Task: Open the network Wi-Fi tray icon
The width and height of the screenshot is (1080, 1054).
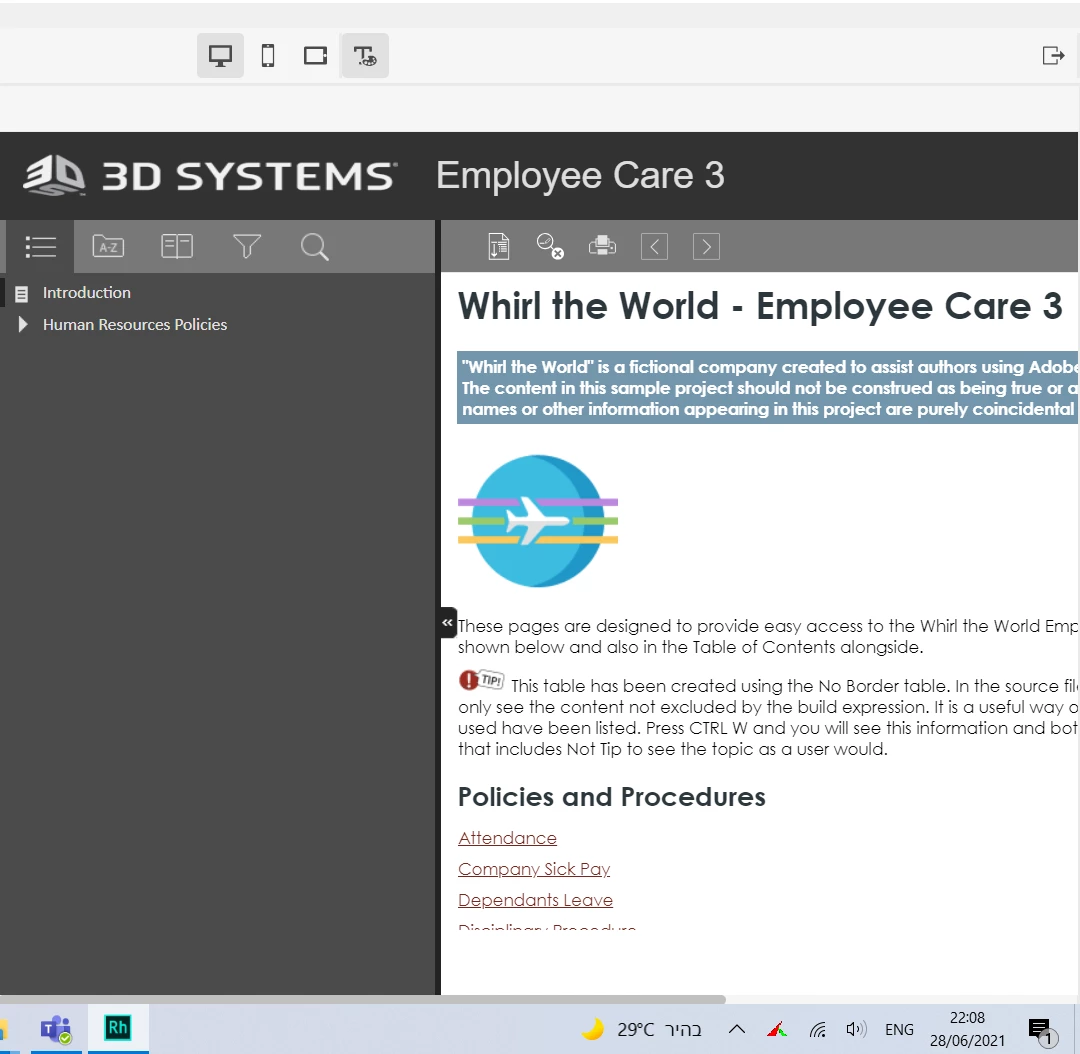Action: (x=818, y=1030)
